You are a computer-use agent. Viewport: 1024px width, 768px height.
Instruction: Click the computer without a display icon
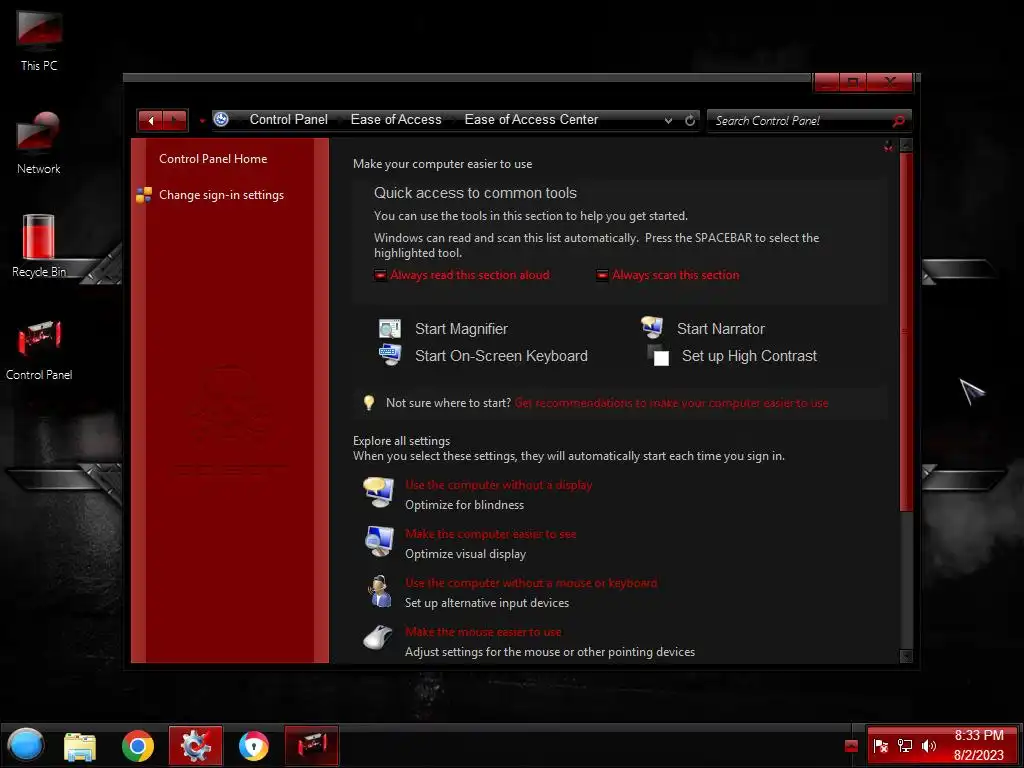pyautogui.click(x=379, y=492)
